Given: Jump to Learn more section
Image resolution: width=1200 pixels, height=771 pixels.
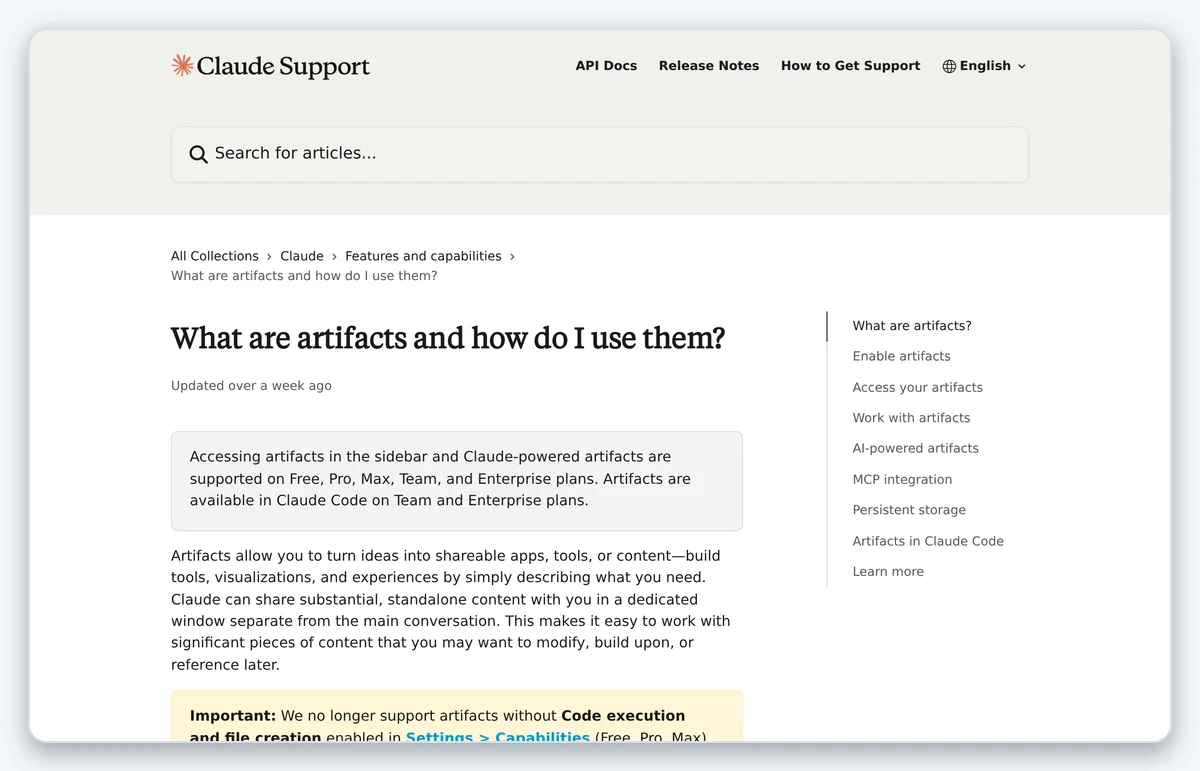Looking at the screenshot, I should pos(888,572).
